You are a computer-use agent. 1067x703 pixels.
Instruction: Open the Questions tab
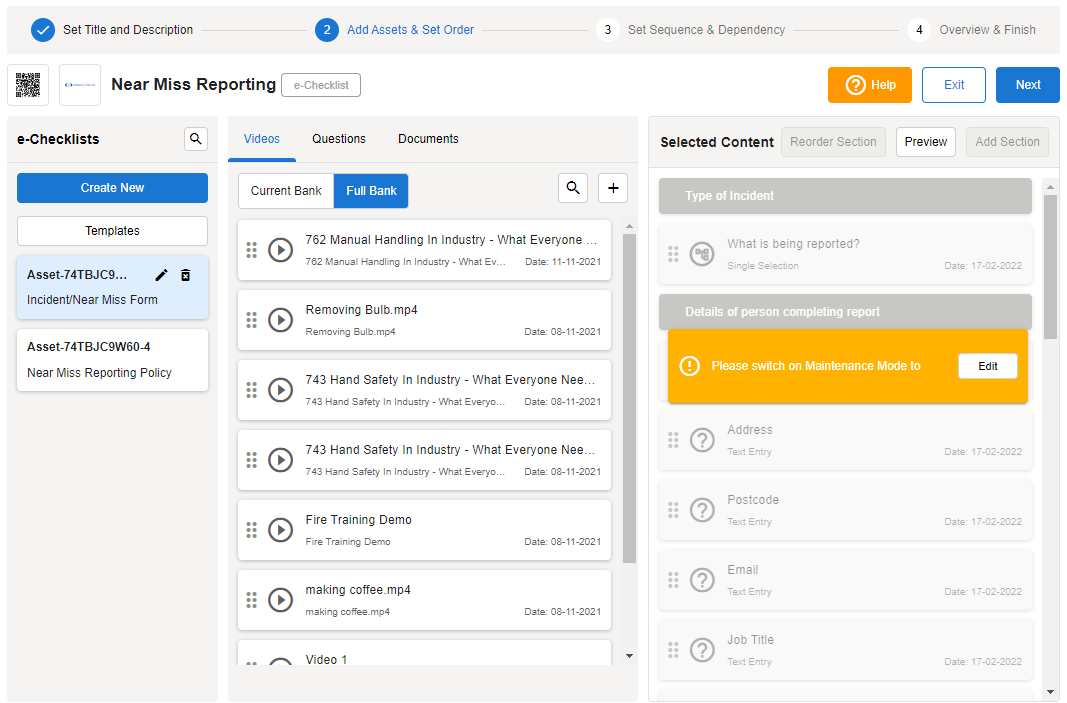[x=339, y=139]
